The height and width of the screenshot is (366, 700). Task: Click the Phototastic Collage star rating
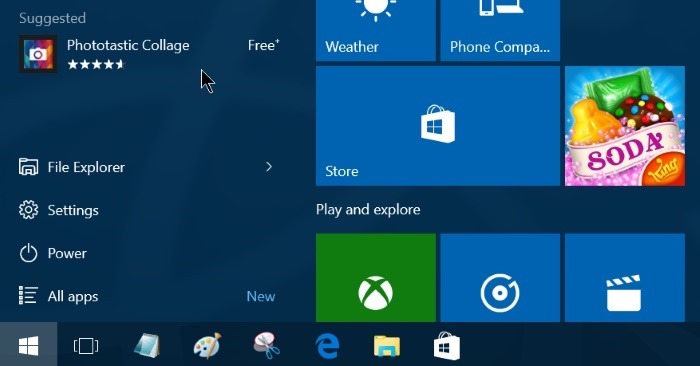click(96, 65)
